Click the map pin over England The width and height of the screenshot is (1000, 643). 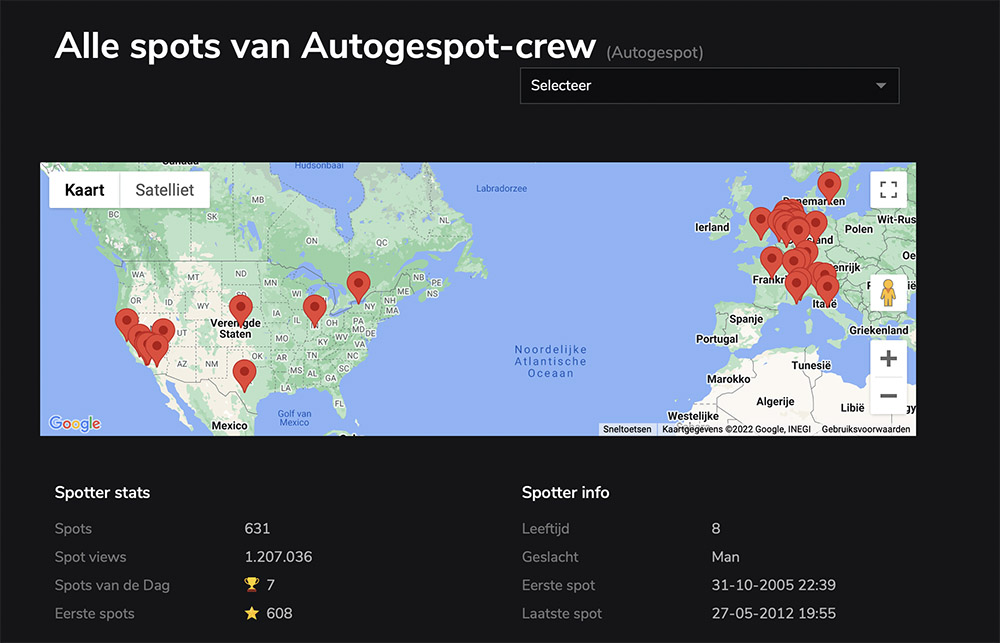[760, 222]
